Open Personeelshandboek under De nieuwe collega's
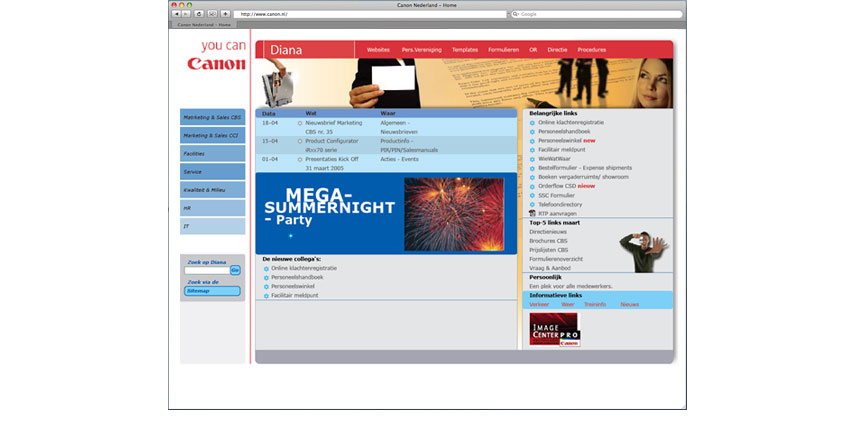The height and width of the screenshot is (425, 857). pyautogui.click(x=297, y=278)
